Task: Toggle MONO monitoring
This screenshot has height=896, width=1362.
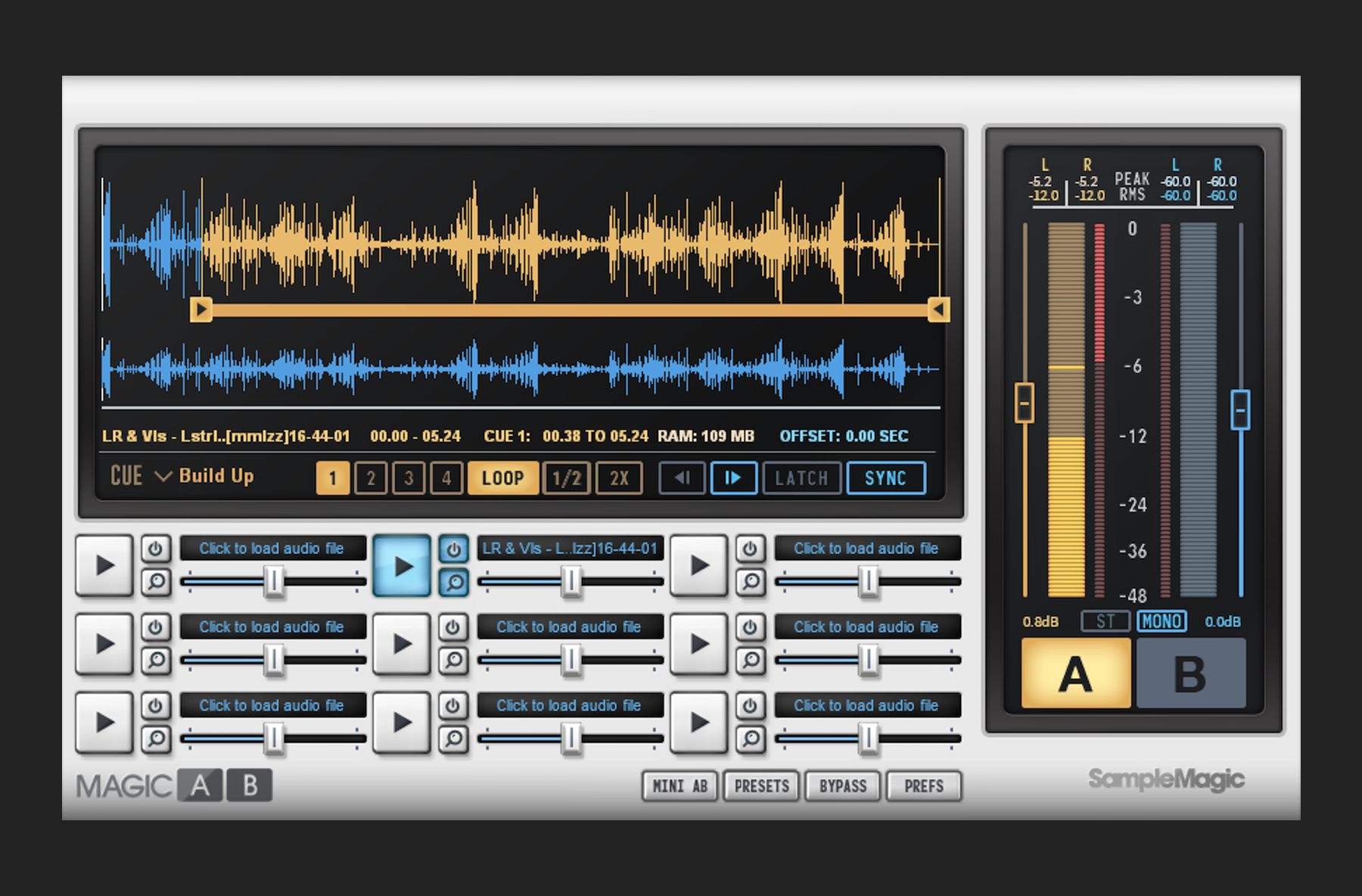Action: click(x=1161, y=621)
